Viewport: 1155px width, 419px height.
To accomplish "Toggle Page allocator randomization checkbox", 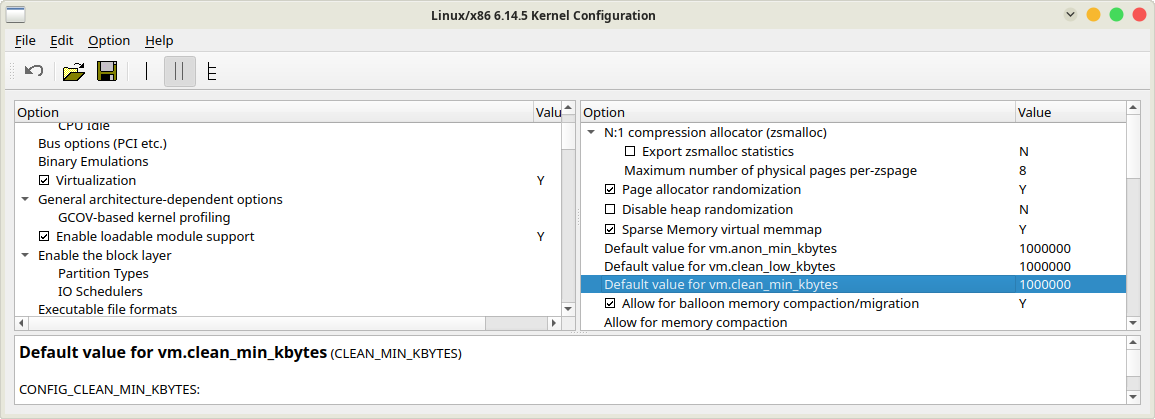I will pos(610,190).
